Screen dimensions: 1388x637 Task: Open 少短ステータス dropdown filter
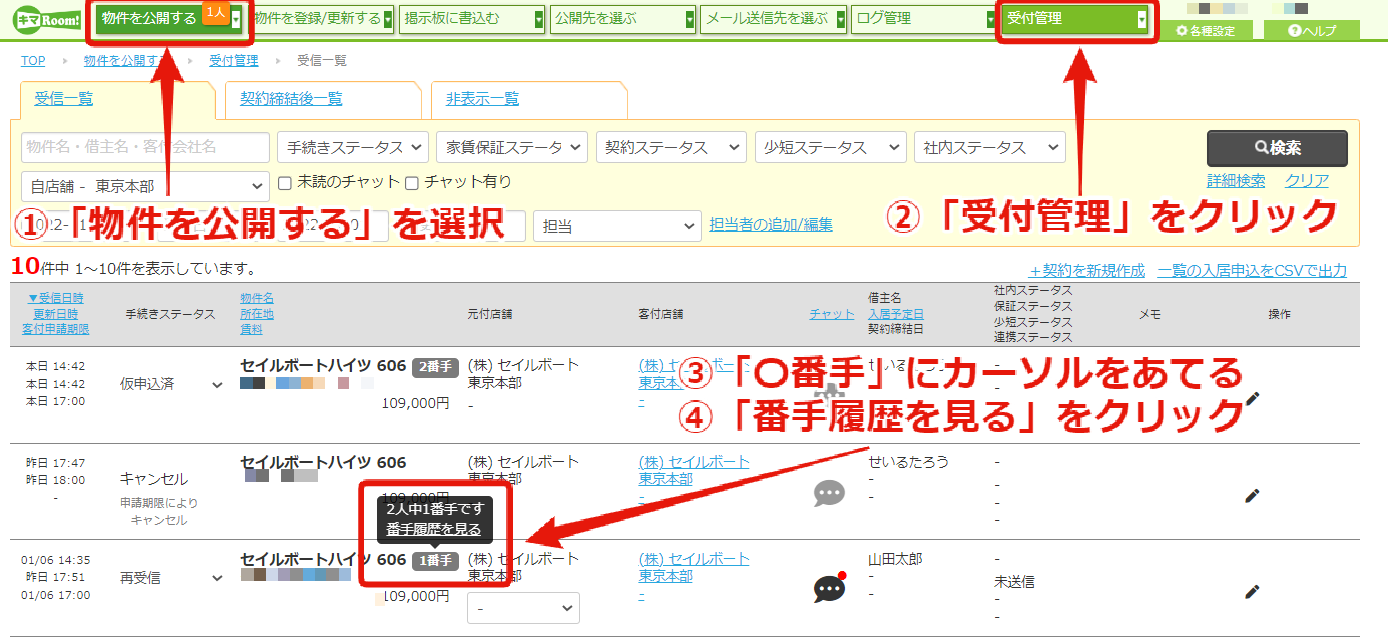(829, 147)
